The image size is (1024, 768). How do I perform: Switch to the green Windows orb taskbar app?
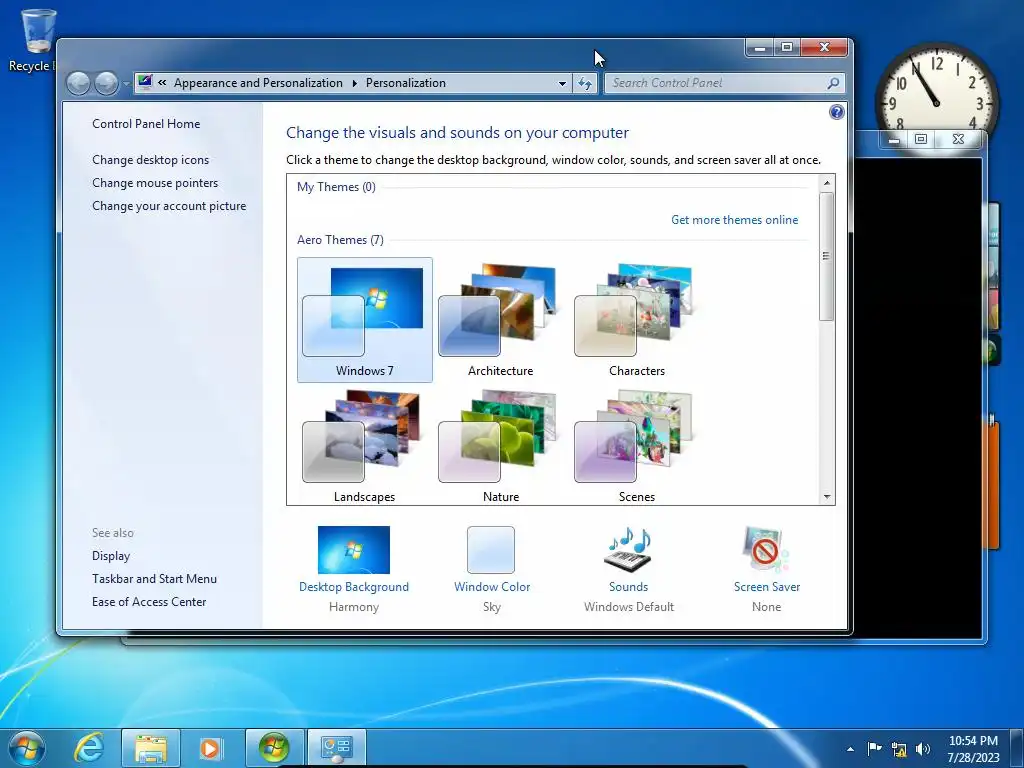tap(274, 748)
